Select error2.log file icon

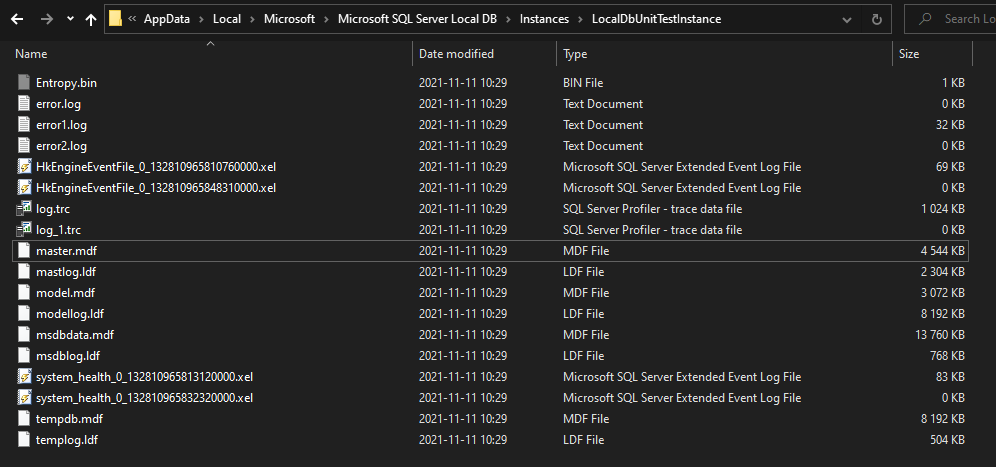click(24, 146)
